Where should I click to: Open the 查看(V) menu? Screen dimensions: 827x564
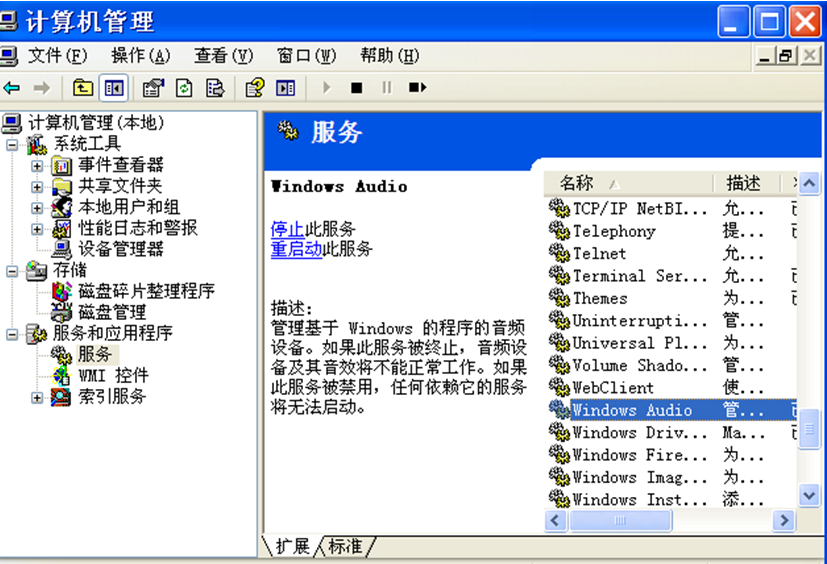coord(223,56)
